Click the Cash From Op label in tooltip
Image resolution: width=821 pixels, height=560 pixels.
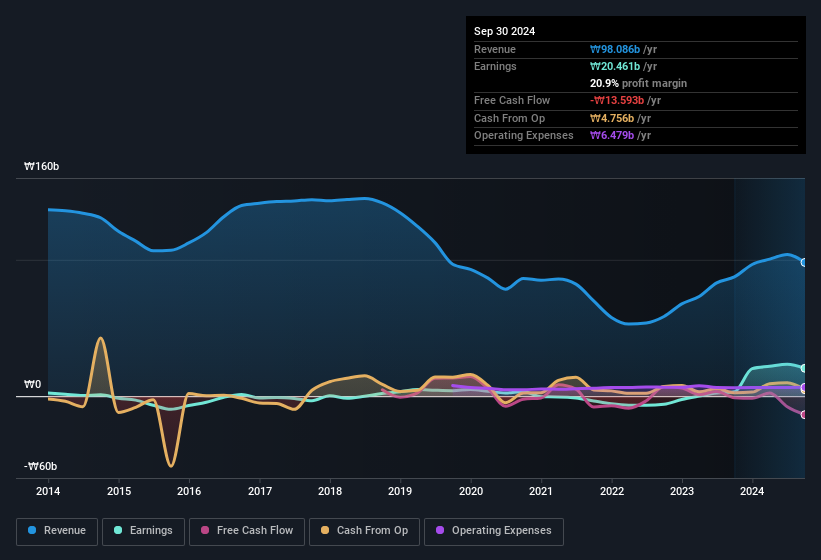[509, 118]
